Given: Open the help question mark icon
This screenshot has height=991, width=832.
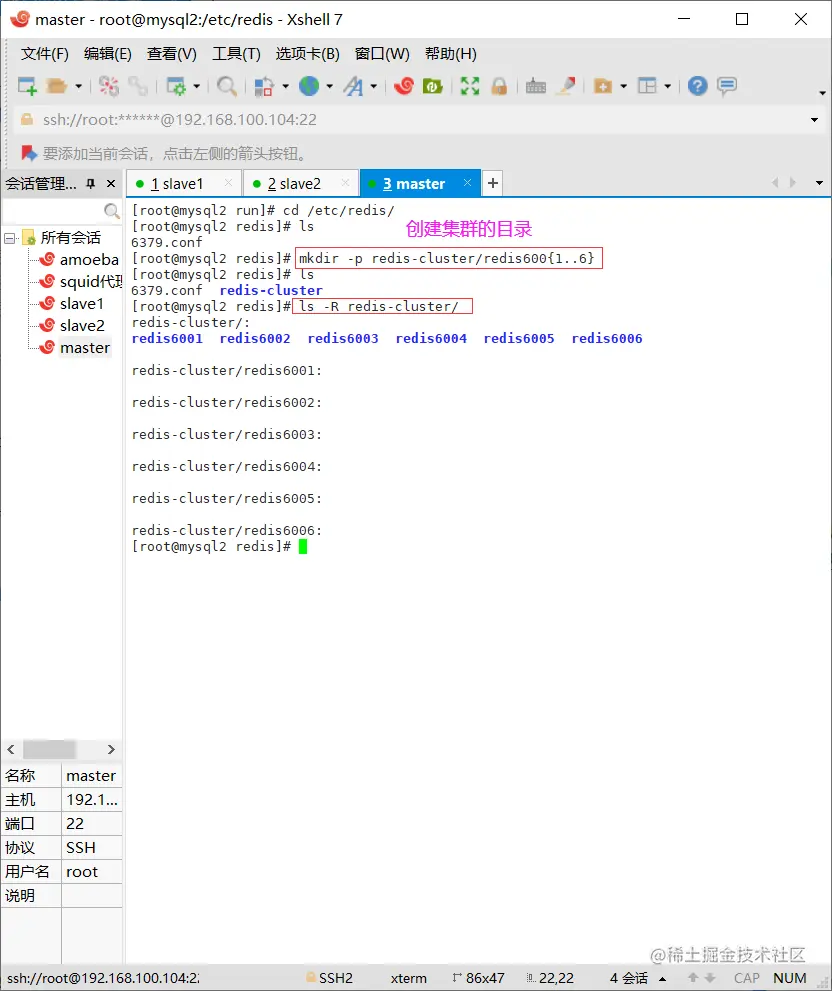Looking at the screenshot, I should 698,86.
